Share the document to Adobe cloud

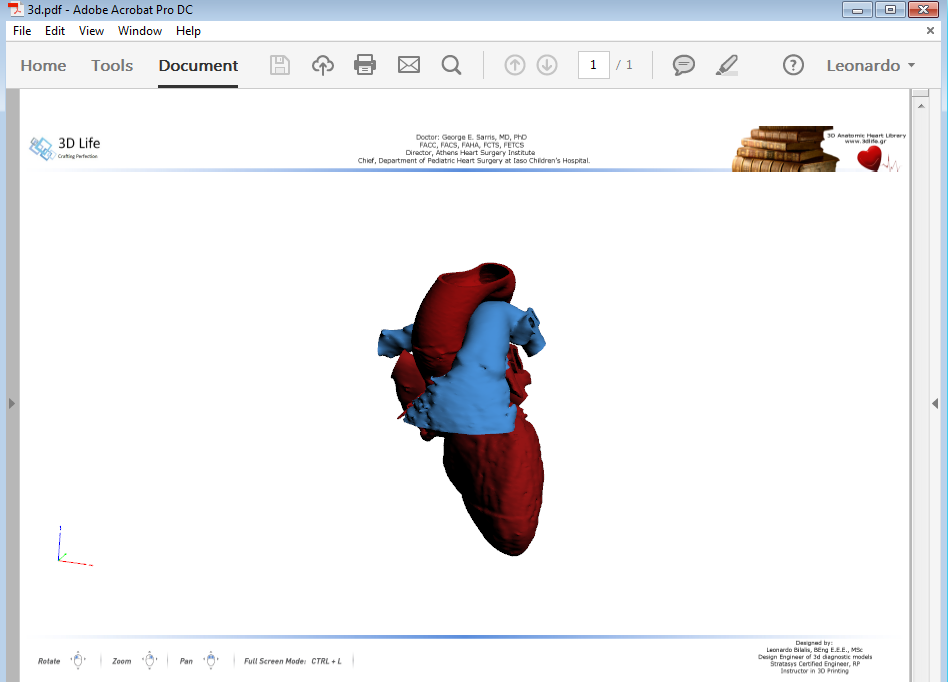point(322,65)
